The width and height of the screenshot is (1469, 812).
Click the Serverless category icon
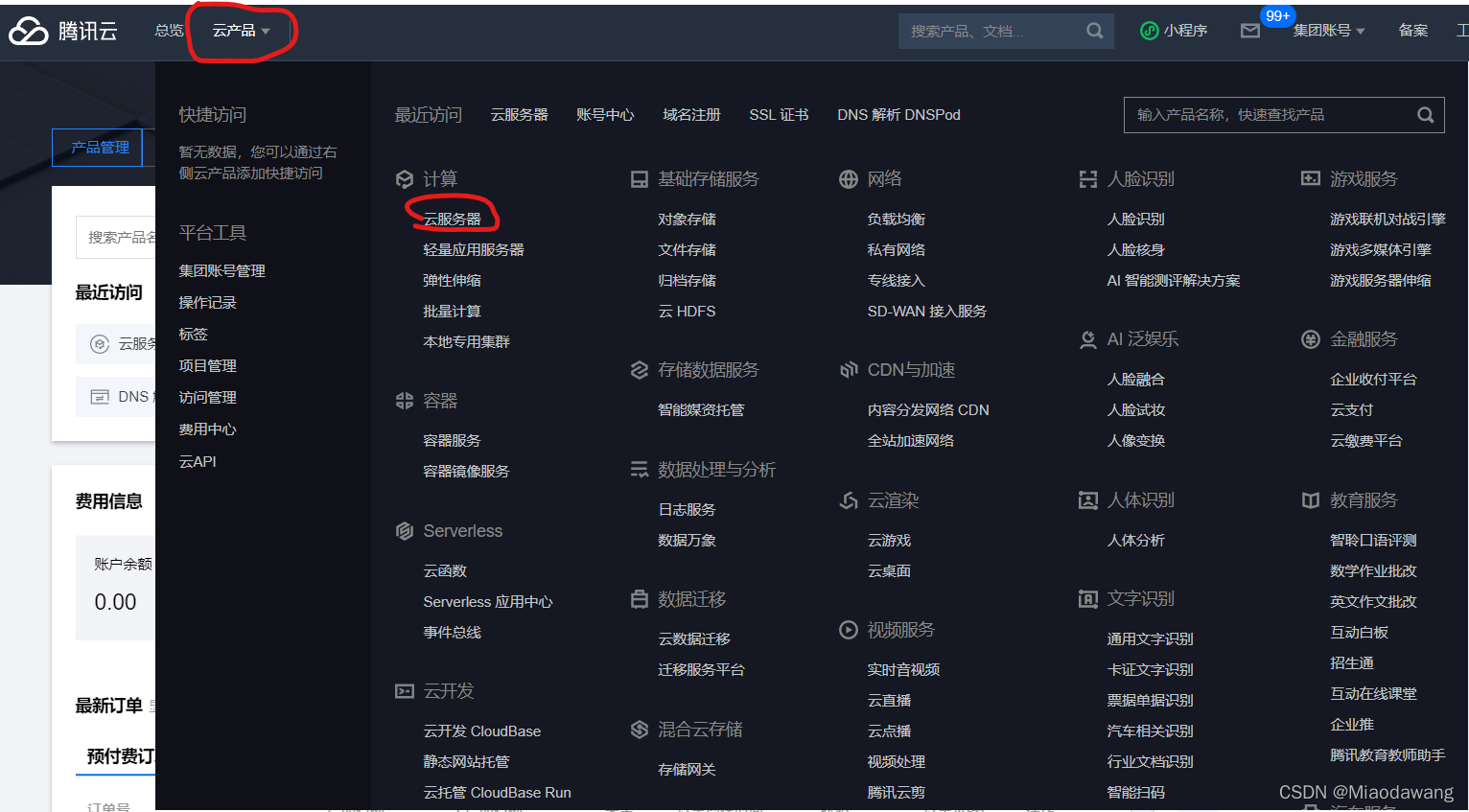pos(405,531)
